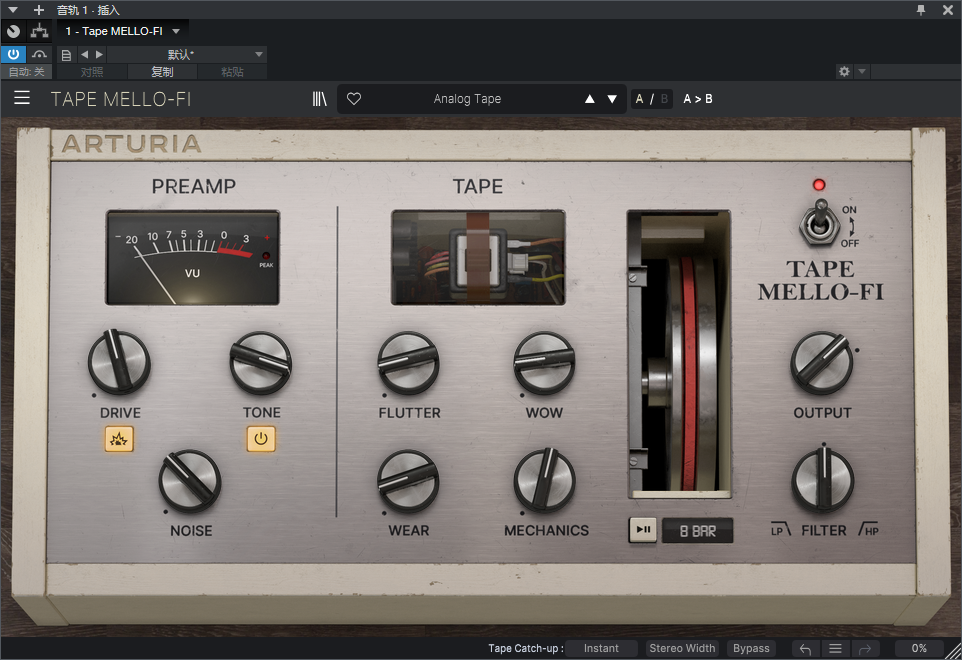962x660 pixels.
Task: Copy settings with A > B button
Action: (698, 99)
